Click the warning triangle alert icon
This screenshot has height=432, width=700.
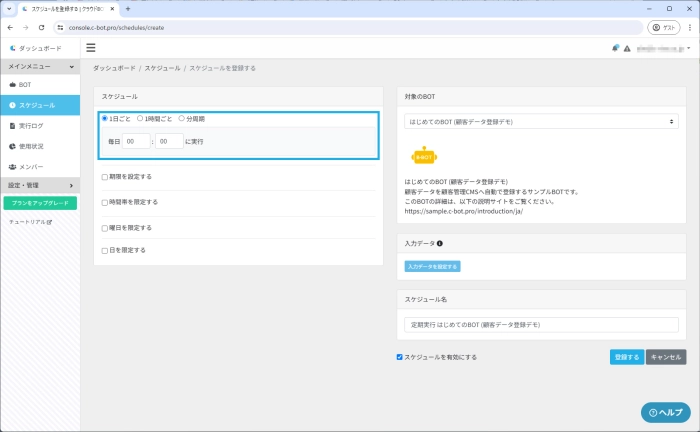(x=627, y=48)
